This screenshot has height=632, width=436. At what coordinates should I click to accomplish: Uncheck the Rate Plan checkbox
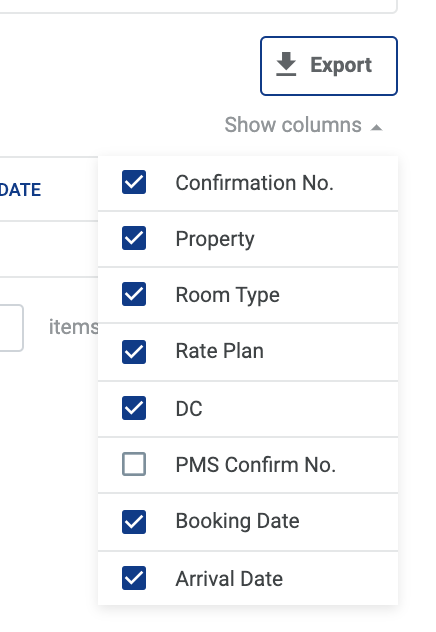[x=134, y=352]
